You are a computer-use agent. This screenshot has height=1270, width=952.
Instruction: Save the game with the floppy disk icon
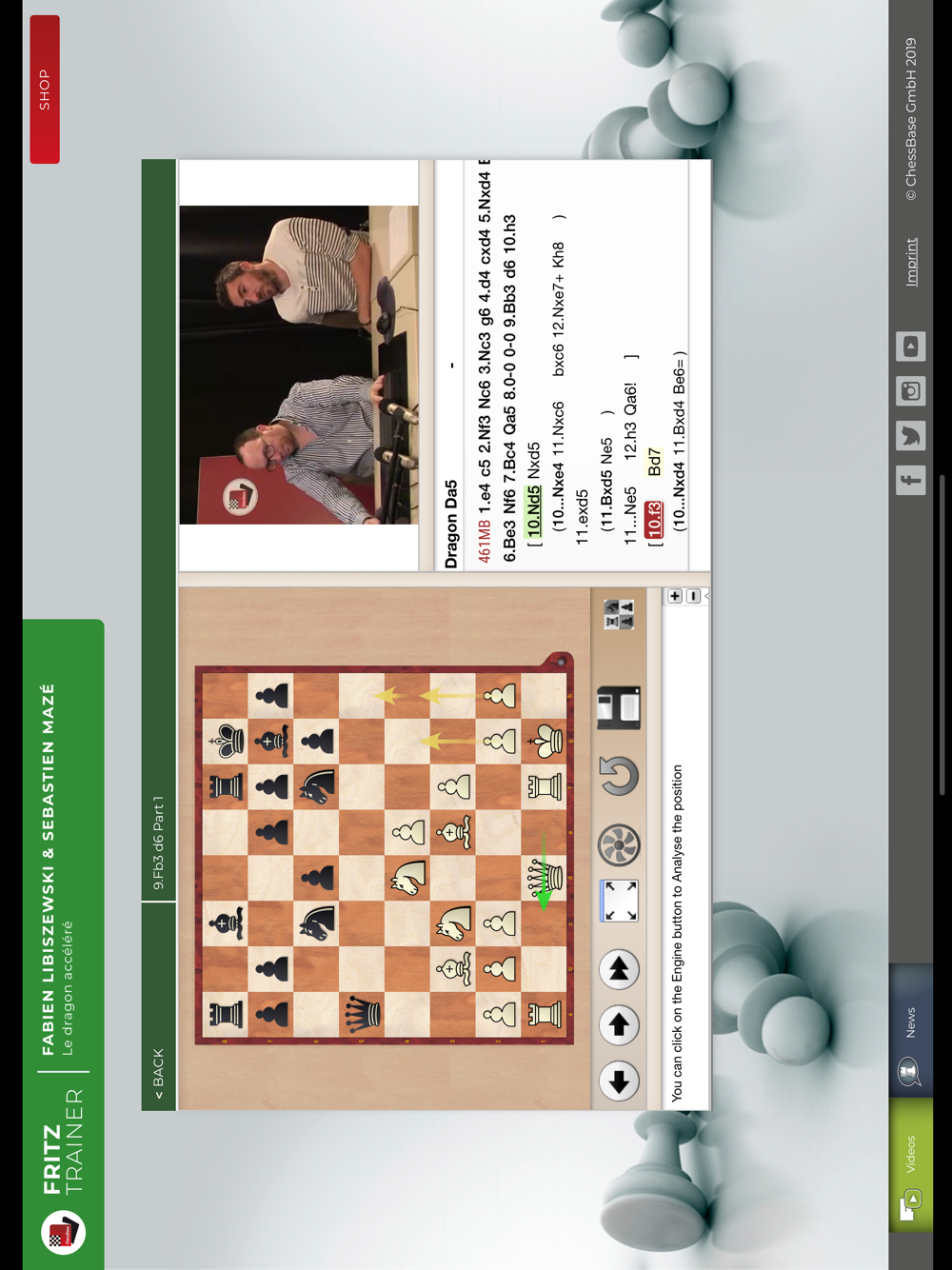pyautogui.click(x=619, y=707)
